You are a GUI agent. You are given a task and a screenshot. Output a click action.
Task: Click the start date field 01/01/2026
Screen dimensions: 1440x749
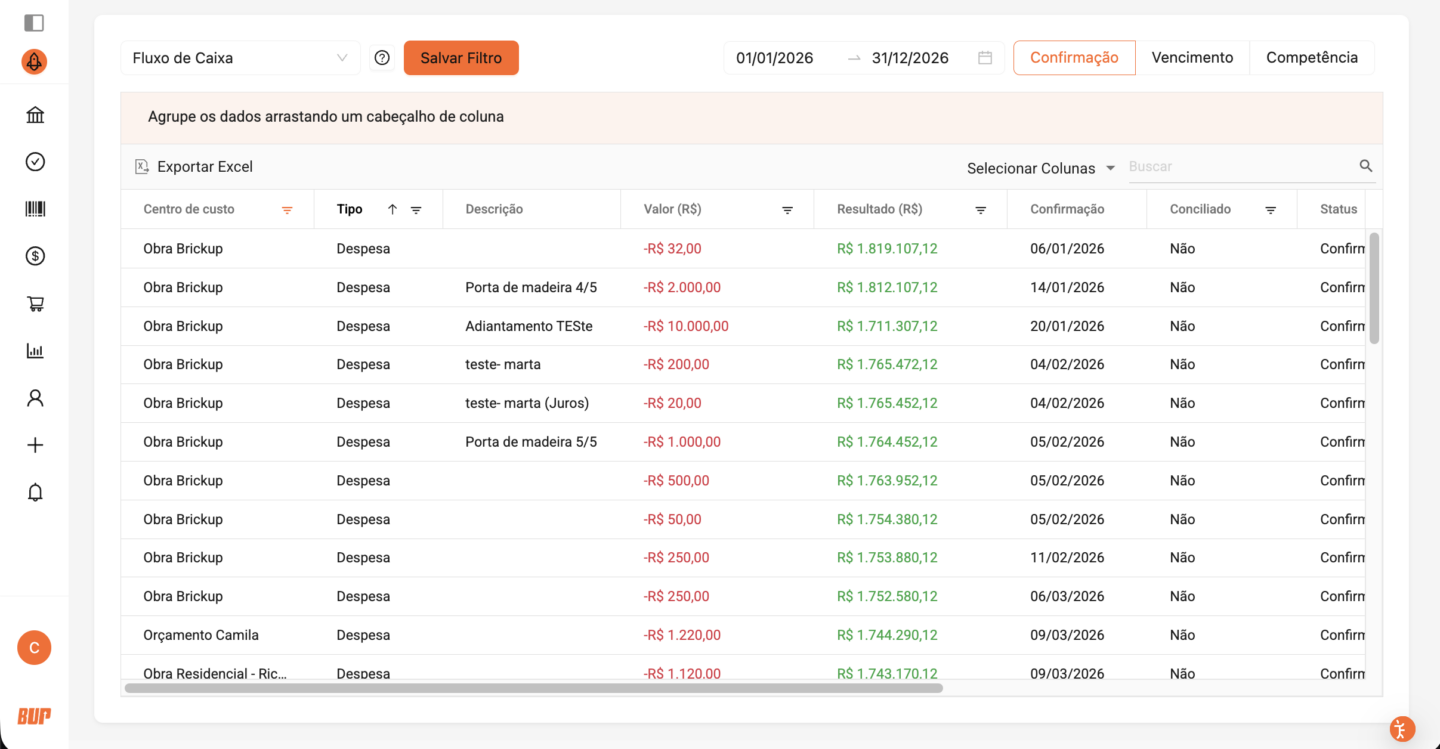(x=775, y=58)
